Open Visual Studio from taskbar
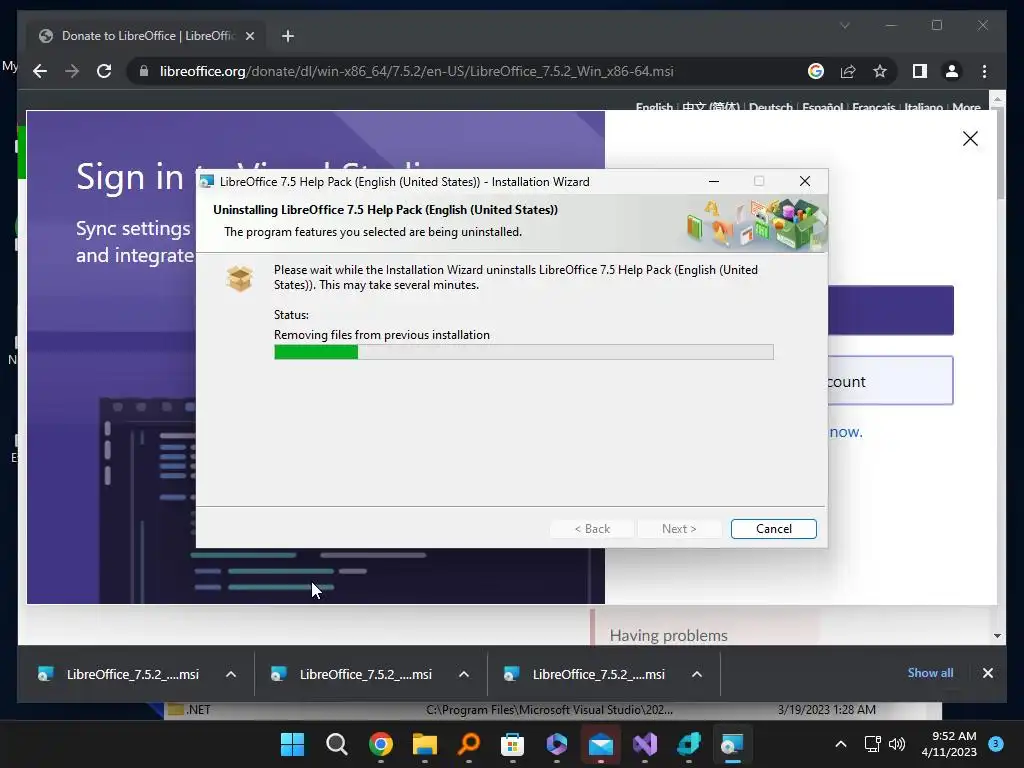 coord(645,744)
